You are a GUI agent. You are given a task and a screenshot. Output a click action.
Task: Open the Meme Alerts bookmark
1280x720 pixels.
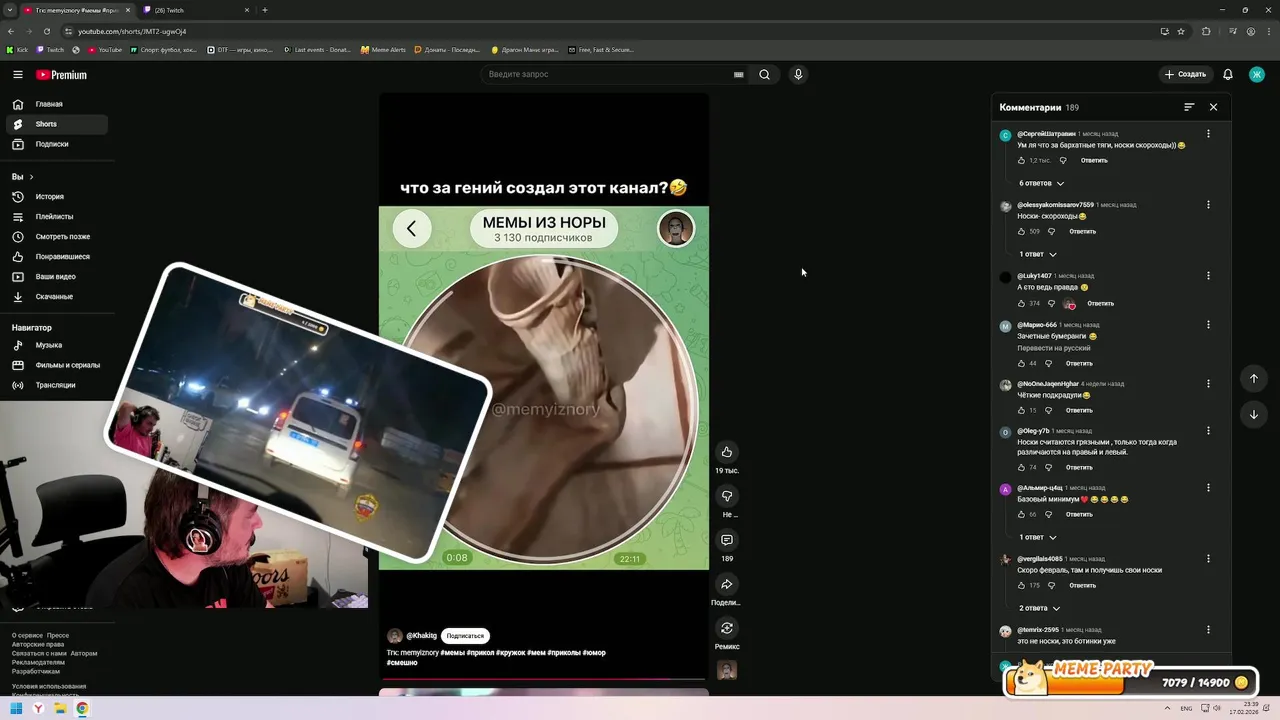(x=383, y=49)
